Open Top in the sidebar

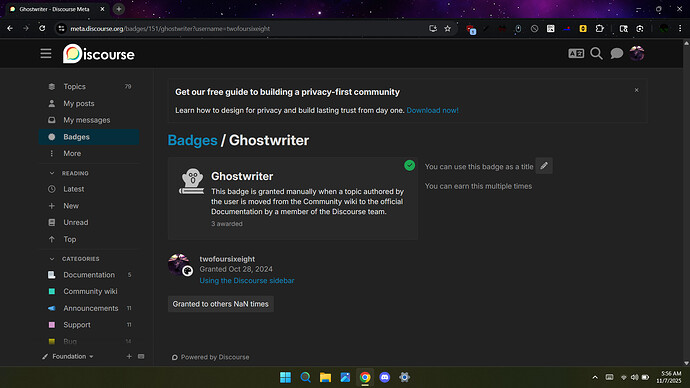tap(89, 239)
